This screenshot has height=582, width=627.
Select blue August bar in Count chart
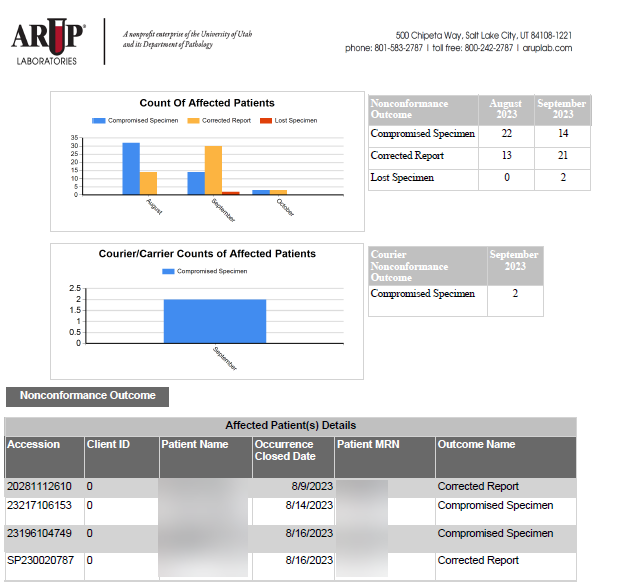tap(131, 168)
